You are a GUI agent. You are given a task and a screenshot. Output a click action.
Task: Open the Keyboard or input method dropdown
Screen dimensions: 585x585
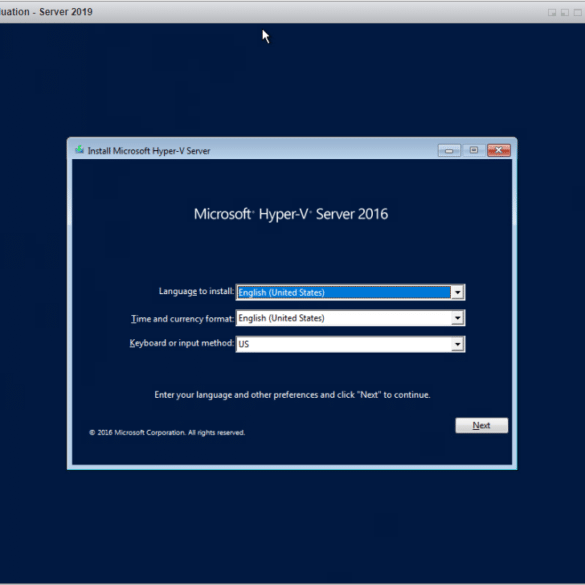click(x=350, y=344)
